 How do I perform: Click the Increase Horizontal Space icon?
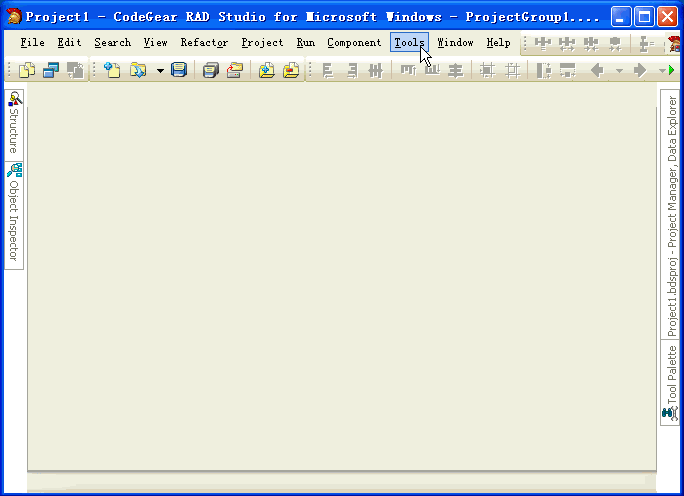(x=567, y=44)
